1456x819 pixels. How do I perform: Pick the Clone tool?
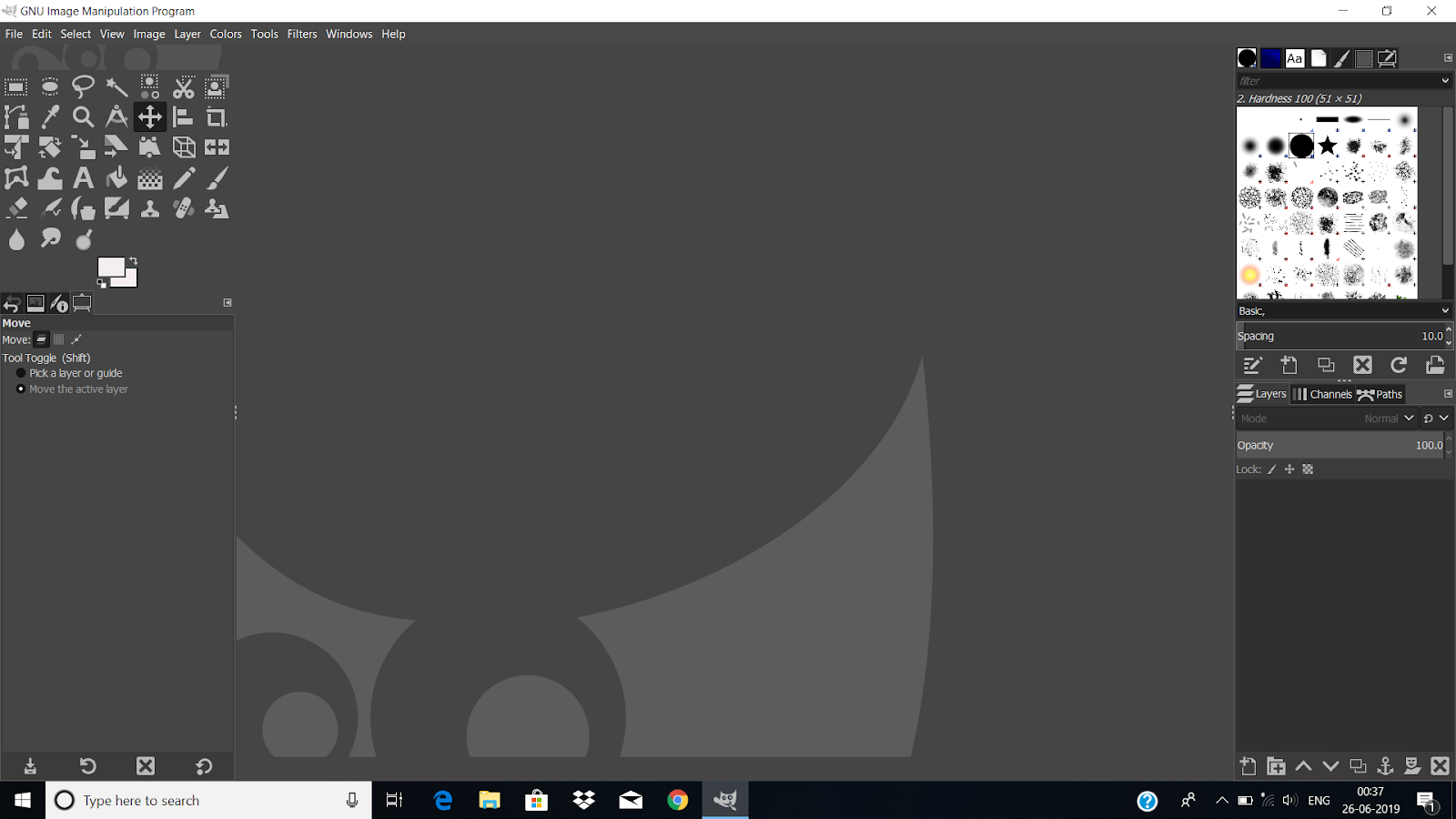click(x=149, y=207)
